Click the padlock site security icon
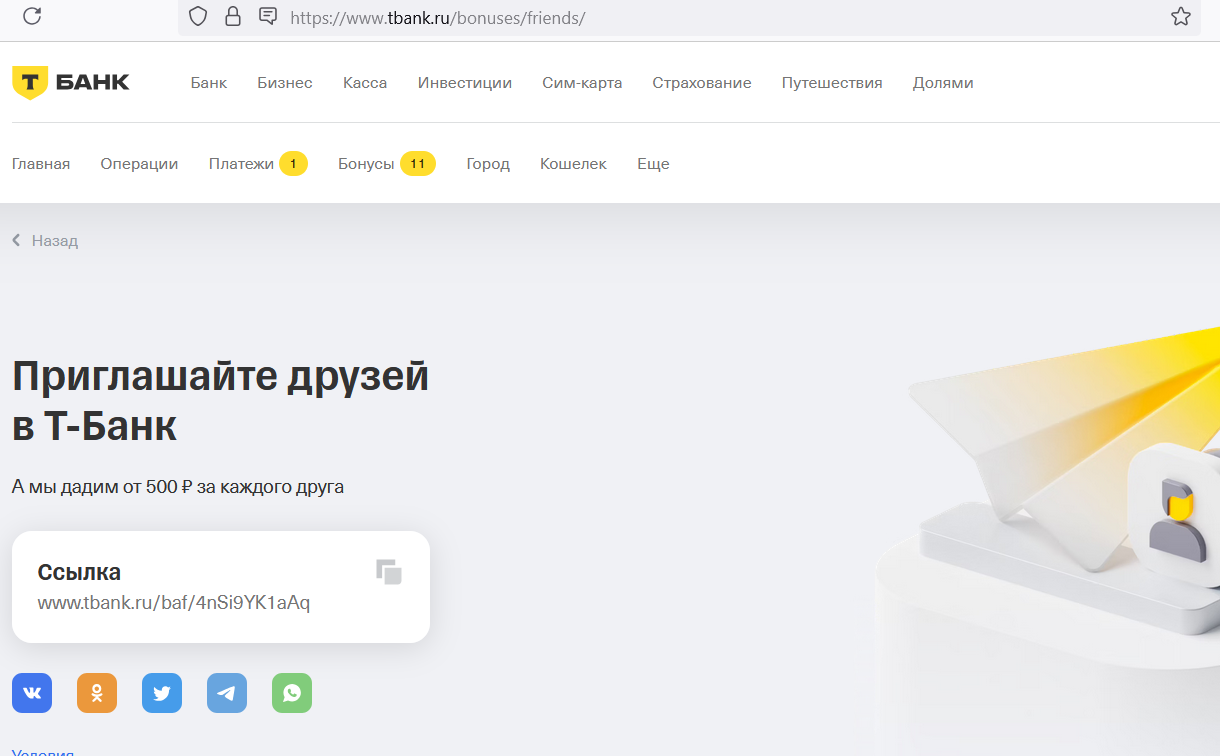 click(233, 16)
